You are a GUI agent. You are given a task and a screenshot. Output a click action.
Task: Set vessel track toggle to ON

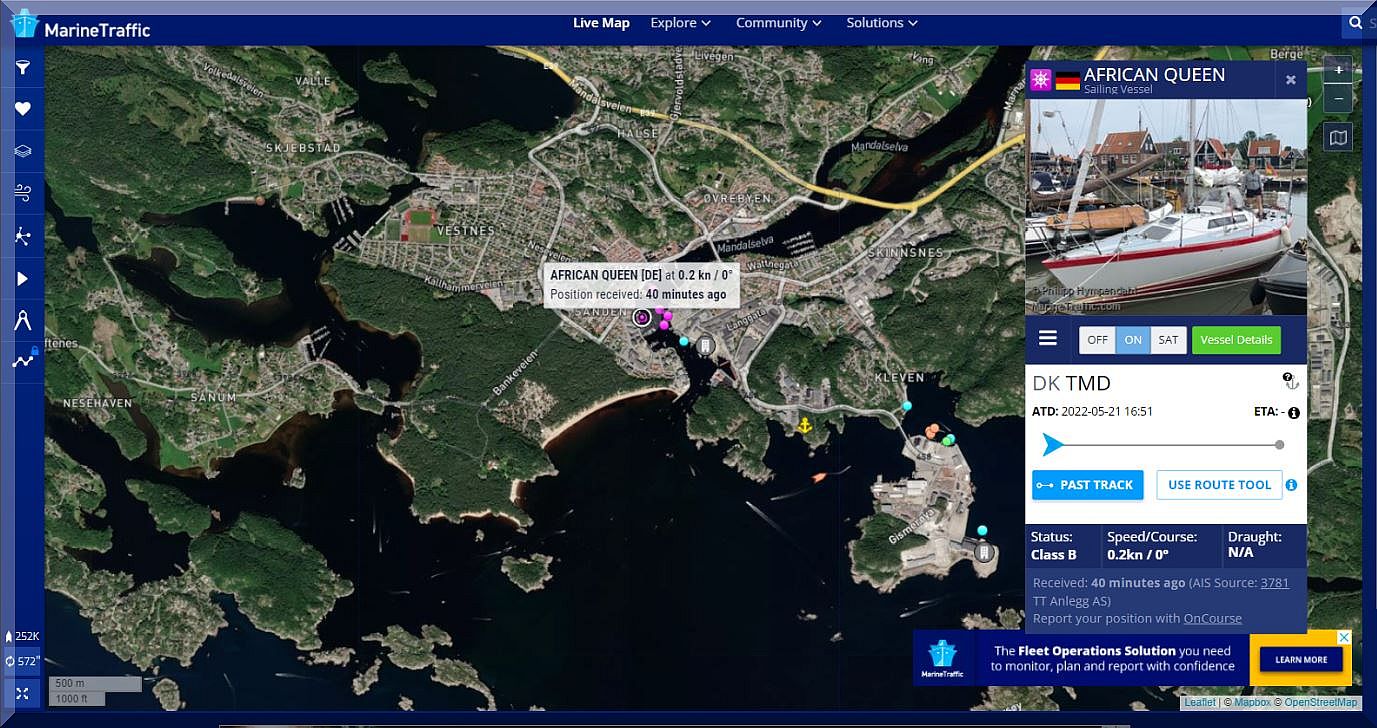click(1133, 340)
